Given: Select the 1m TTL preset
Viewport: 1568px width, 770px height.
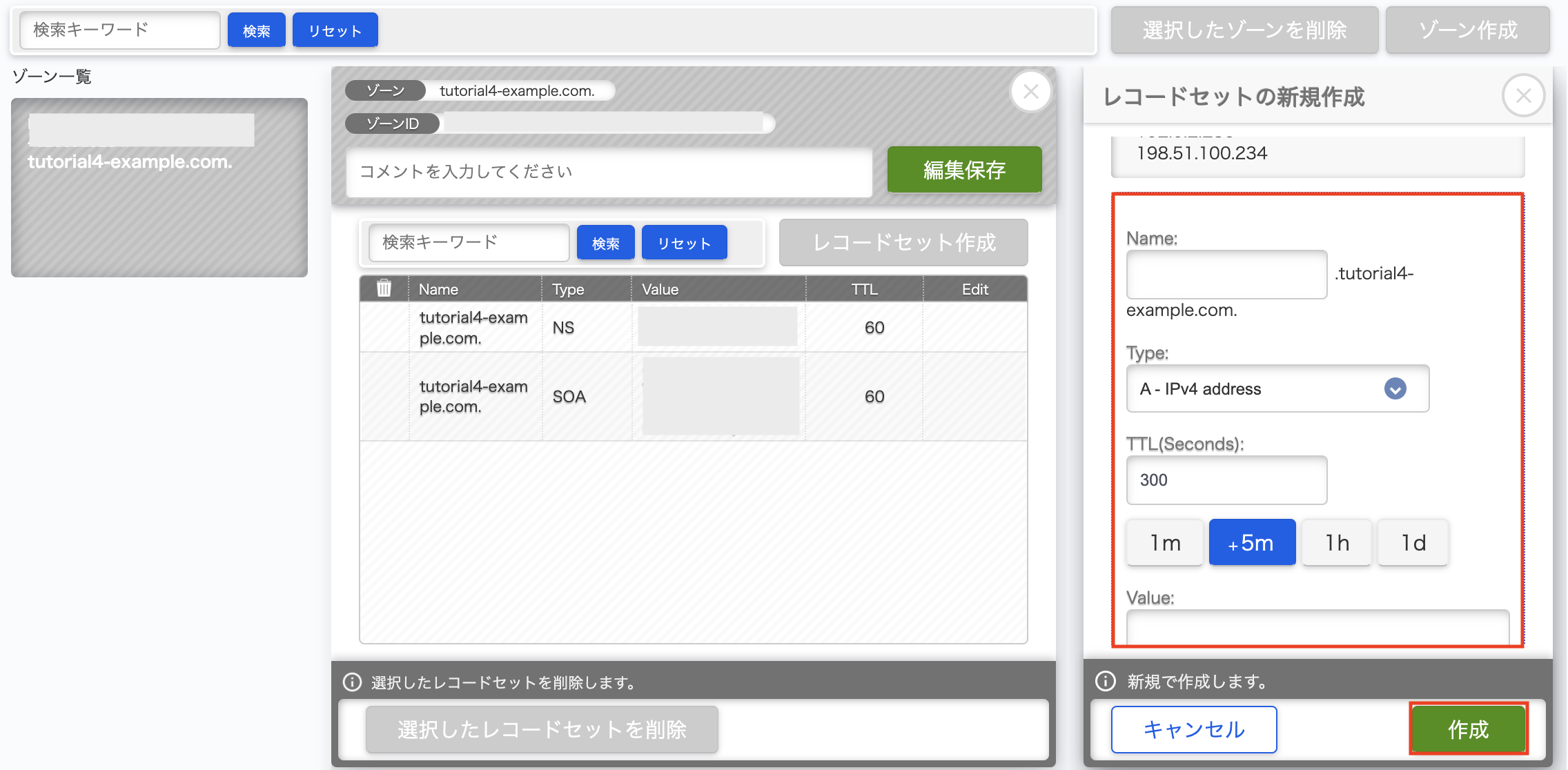Looking at the screenshot, I should click(1165, 543).
